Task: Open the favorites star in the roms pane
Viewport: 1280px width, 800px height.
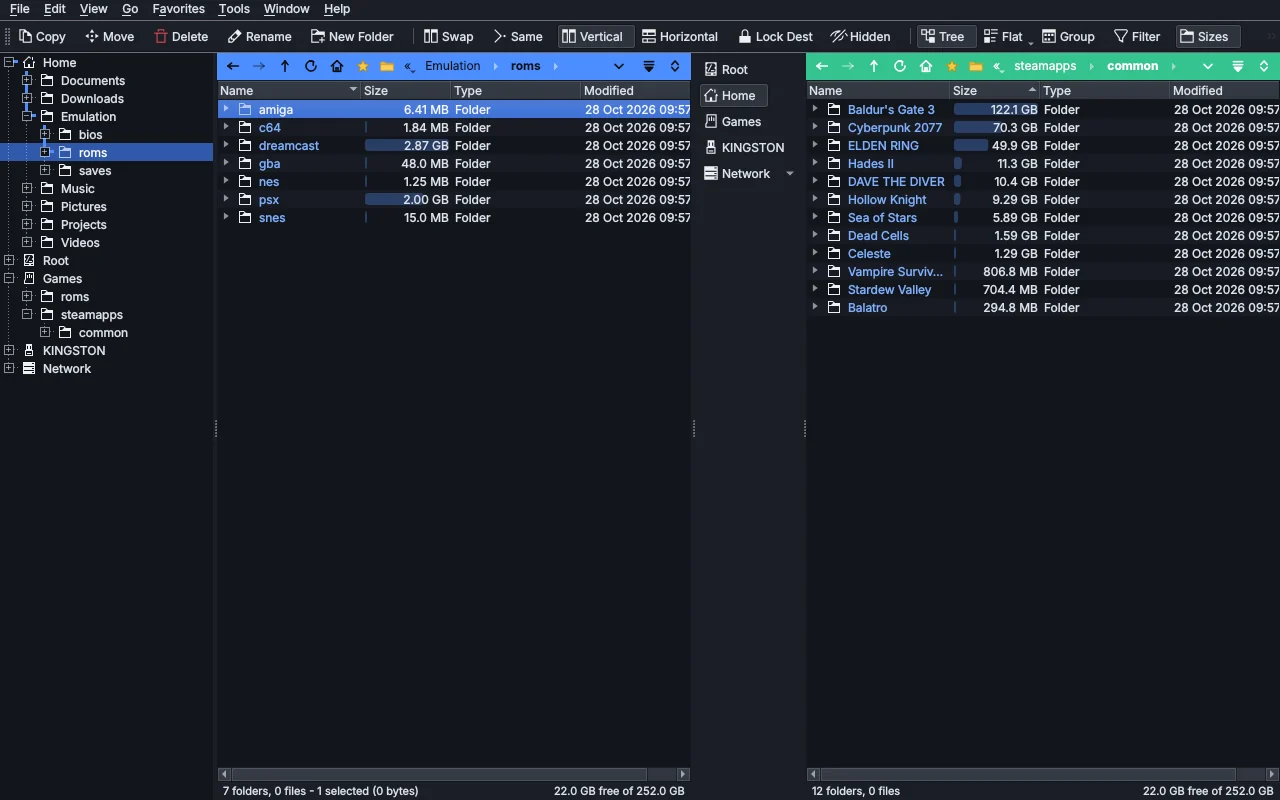Action: 363,66
